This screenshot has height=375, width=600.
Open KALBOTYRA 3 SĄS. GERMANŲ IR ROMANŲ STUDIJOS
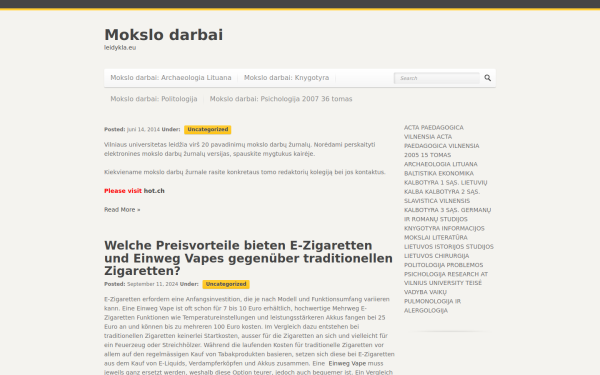[x=447, y=215]
